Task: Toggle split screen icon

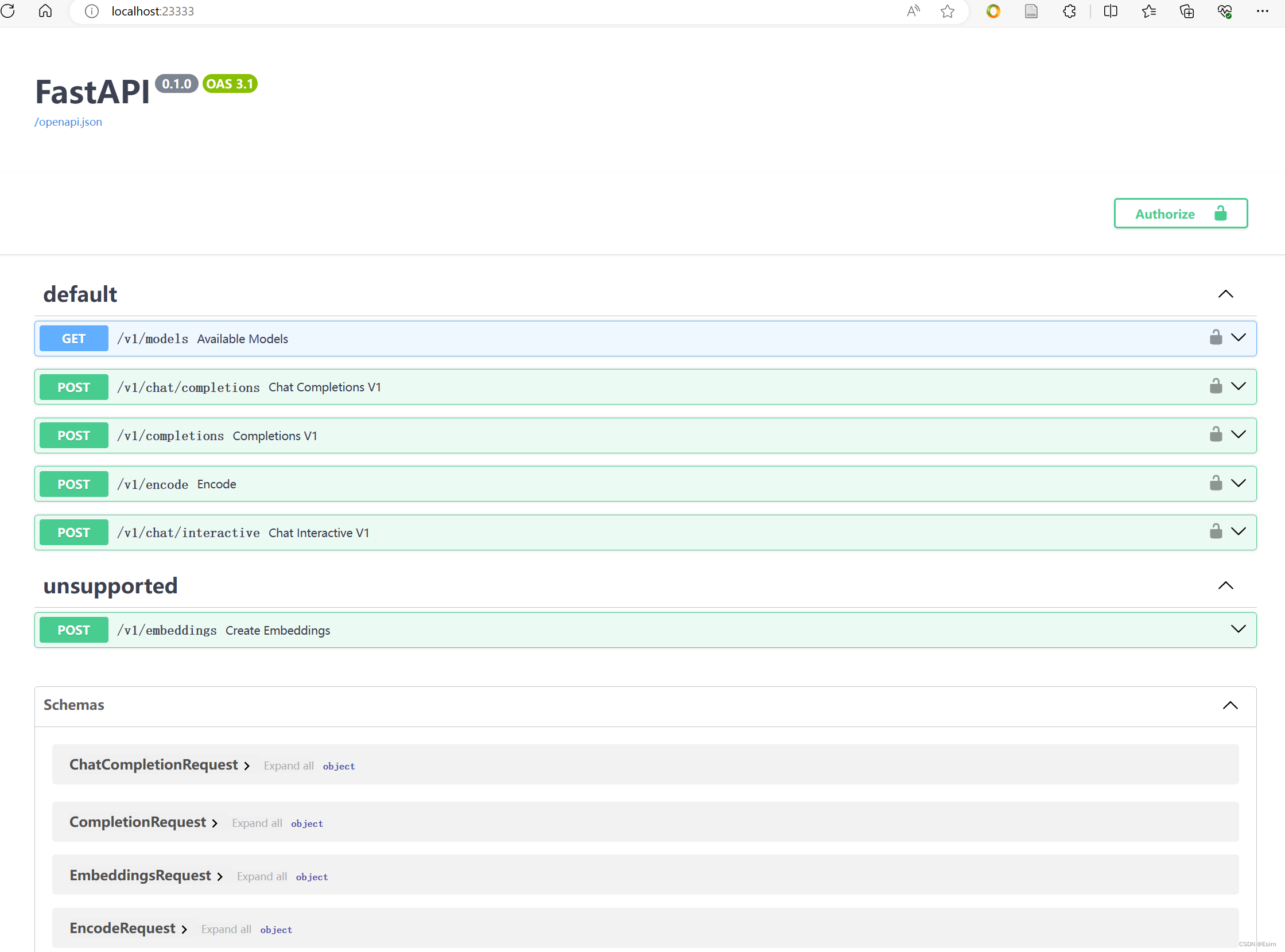Action: pyautogui.click(x=1111, y=11)
